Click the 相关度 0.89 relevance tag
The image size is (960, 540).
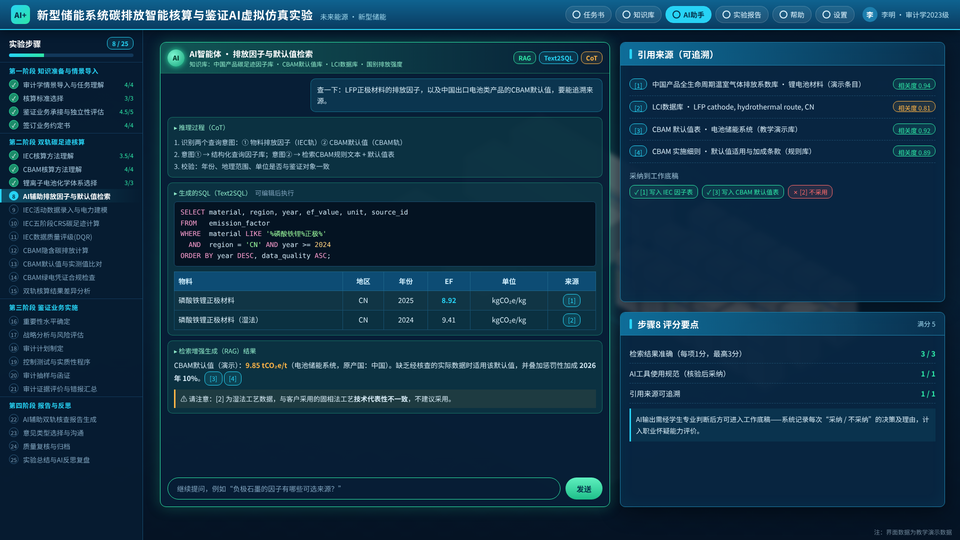pyautogui.click(x=913, y=152)
